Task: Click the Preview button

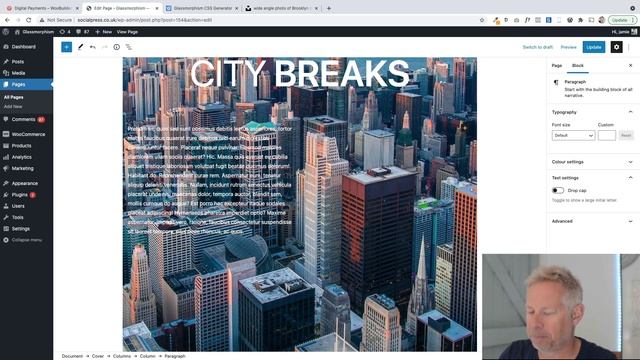Action: [x=568, y=47]
